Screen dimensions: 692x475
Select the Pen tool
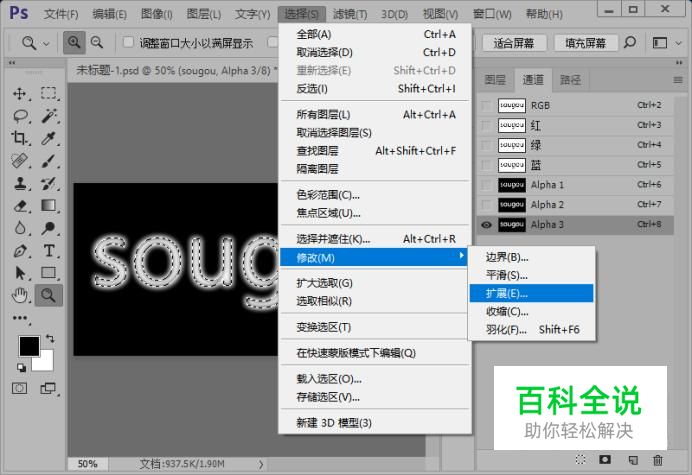(x=19, y=251)
